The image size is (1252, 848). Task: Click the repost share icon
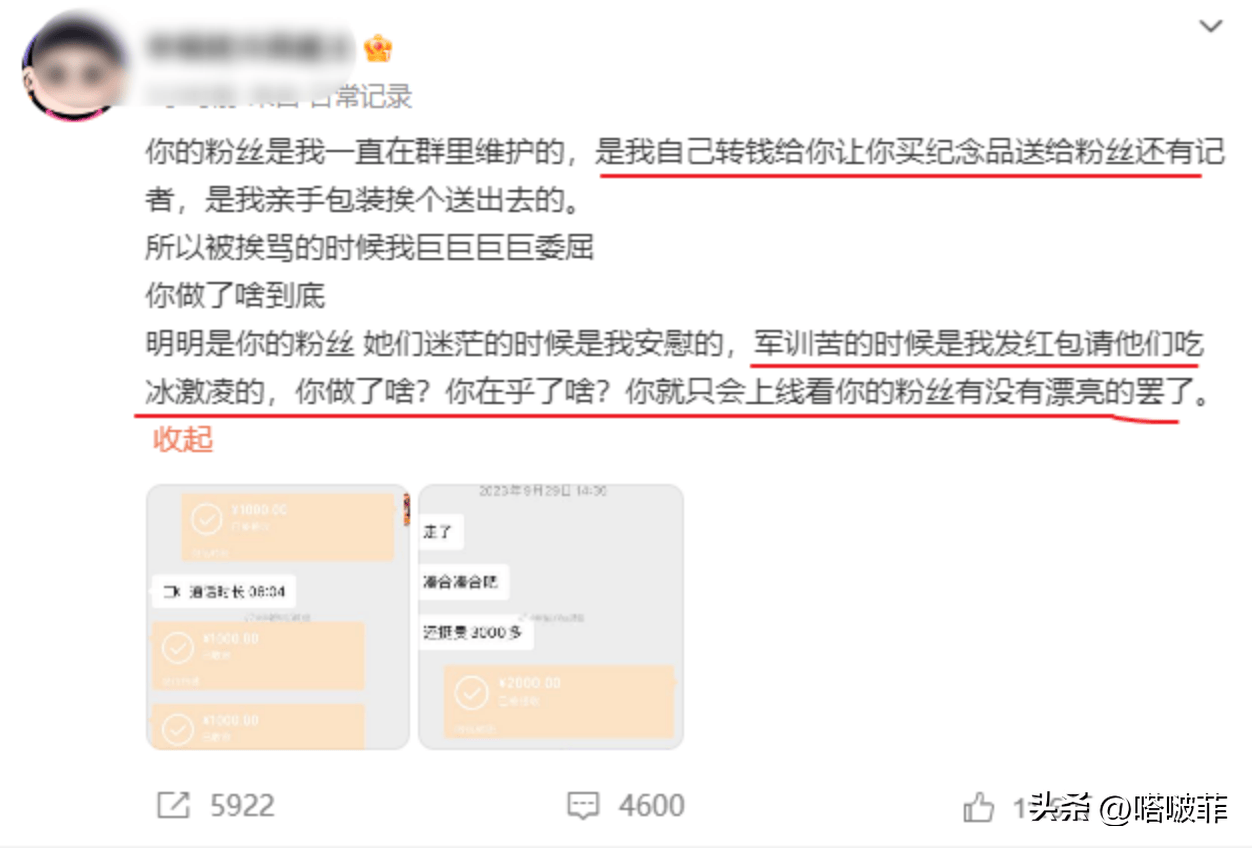click(174, 806)
